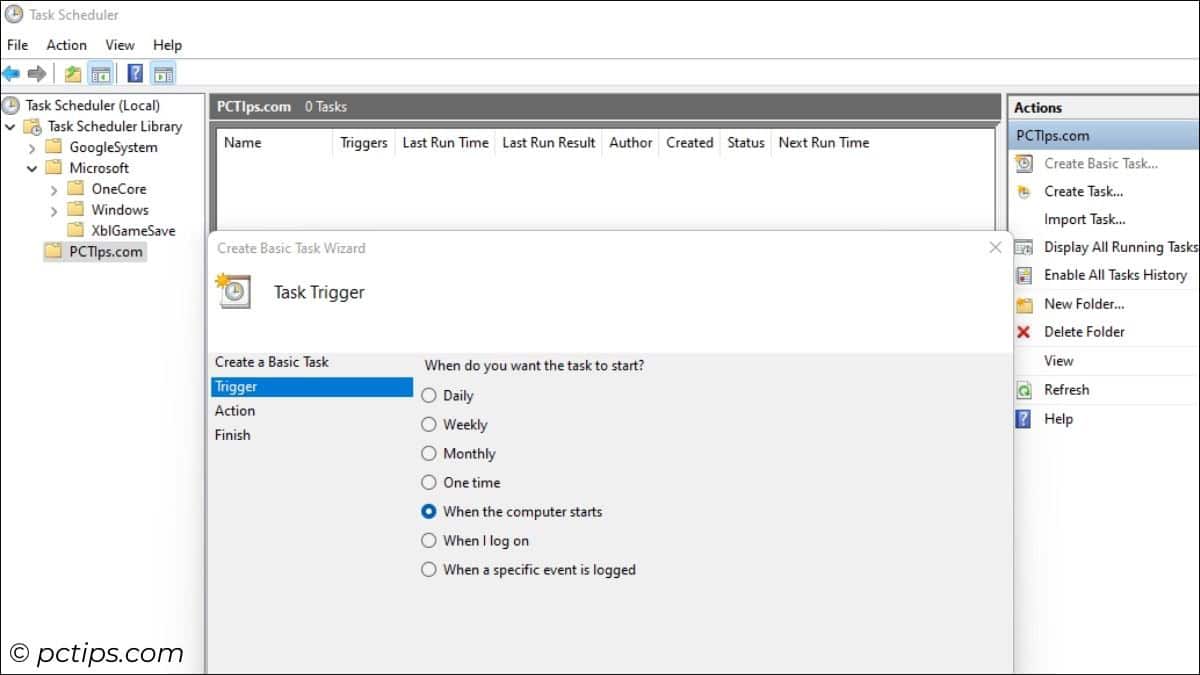Viewport: 1200px width, 675px height.
Task: Click the red X Delete Folder icon
Action: [x=1024, y=332]
